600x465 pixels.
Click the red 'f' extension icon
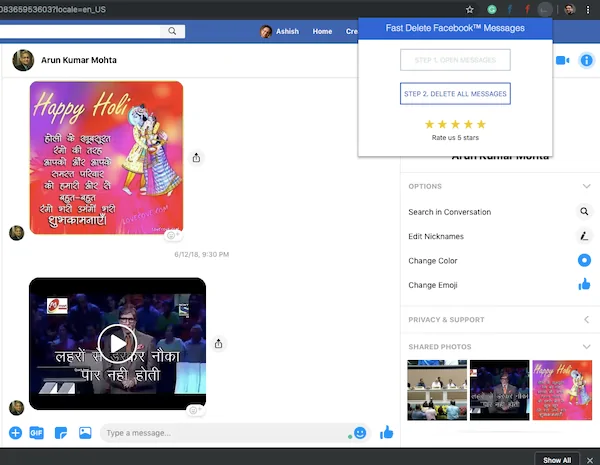pos(527,10)
